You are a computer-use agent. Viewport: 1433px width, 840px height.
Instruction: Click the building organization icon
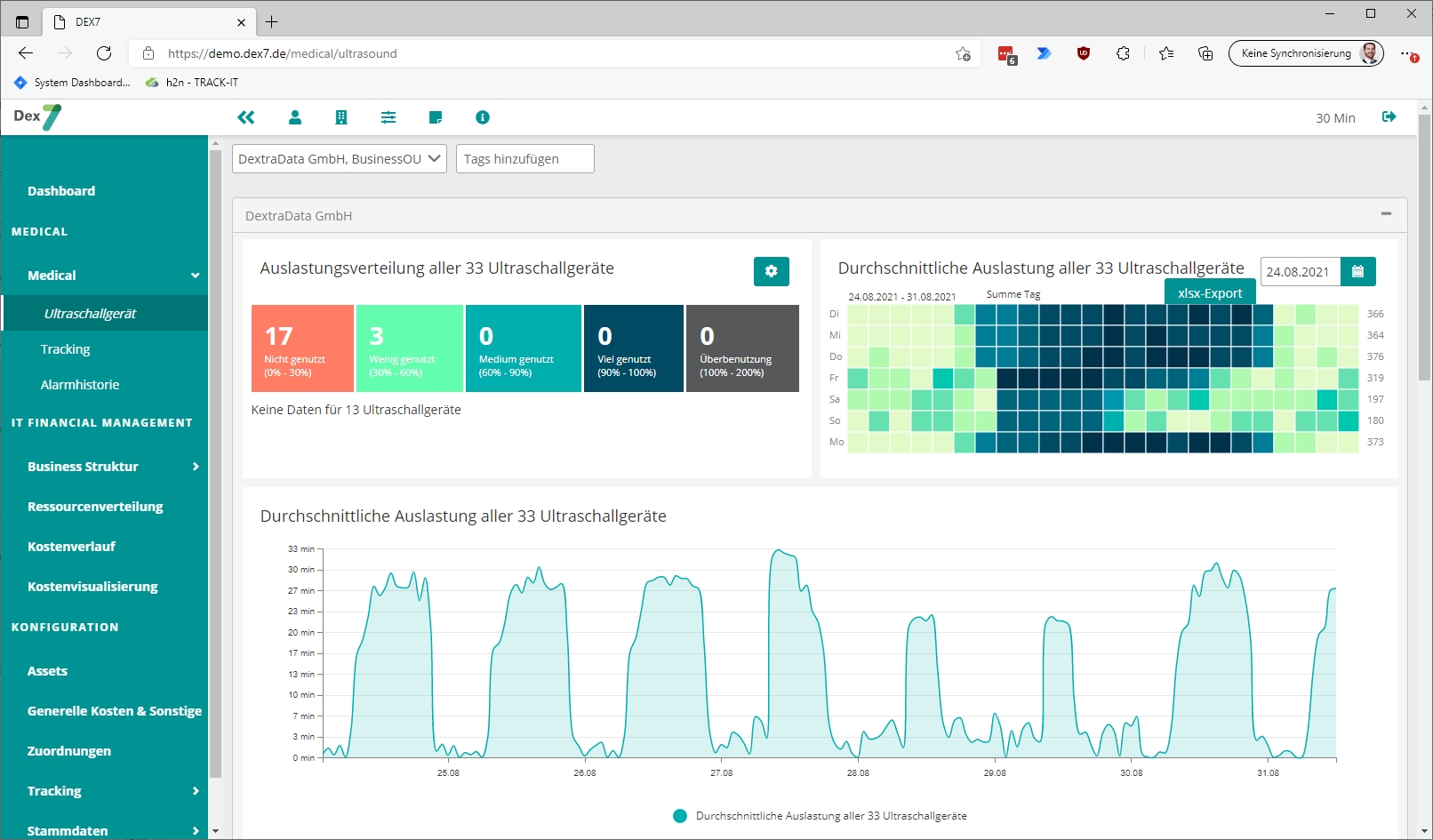[341, 117]
